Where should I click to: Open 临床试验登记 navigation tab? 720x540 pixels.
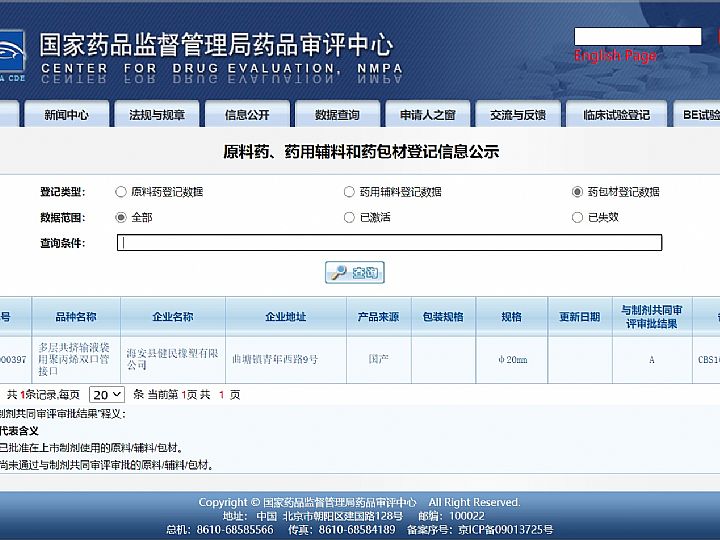(616, 115)
